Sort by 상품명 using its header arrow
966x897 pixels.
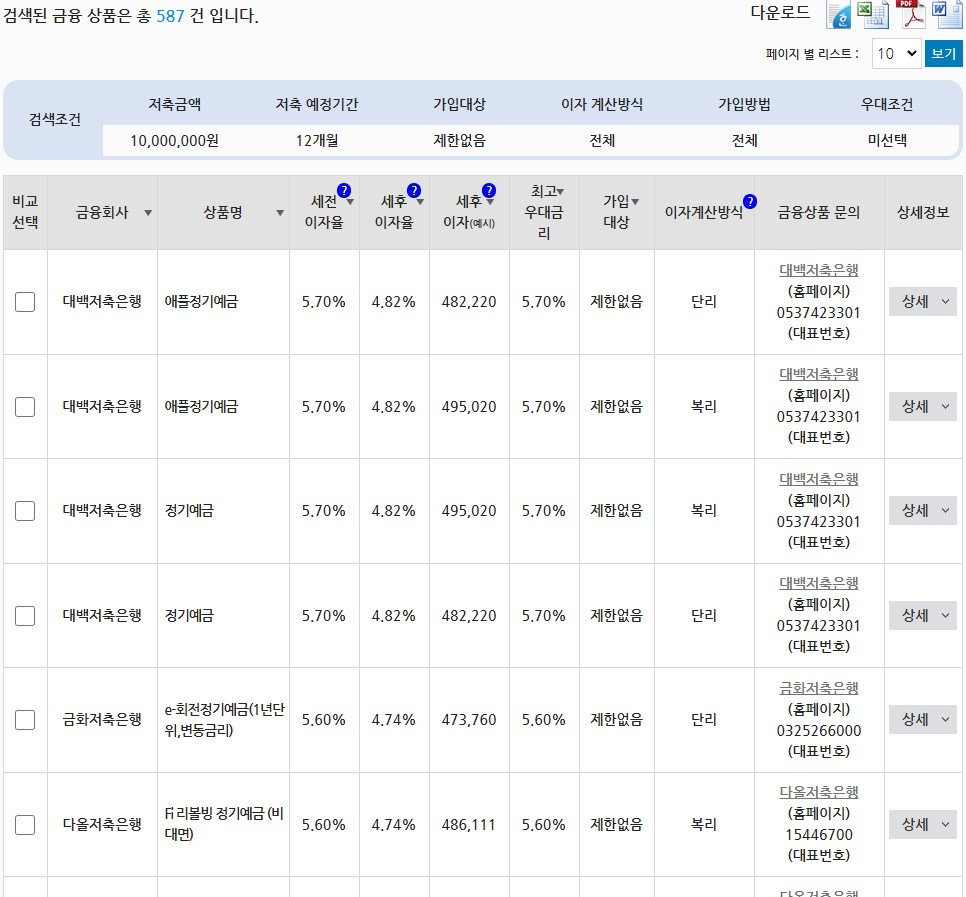click(280, 213)
